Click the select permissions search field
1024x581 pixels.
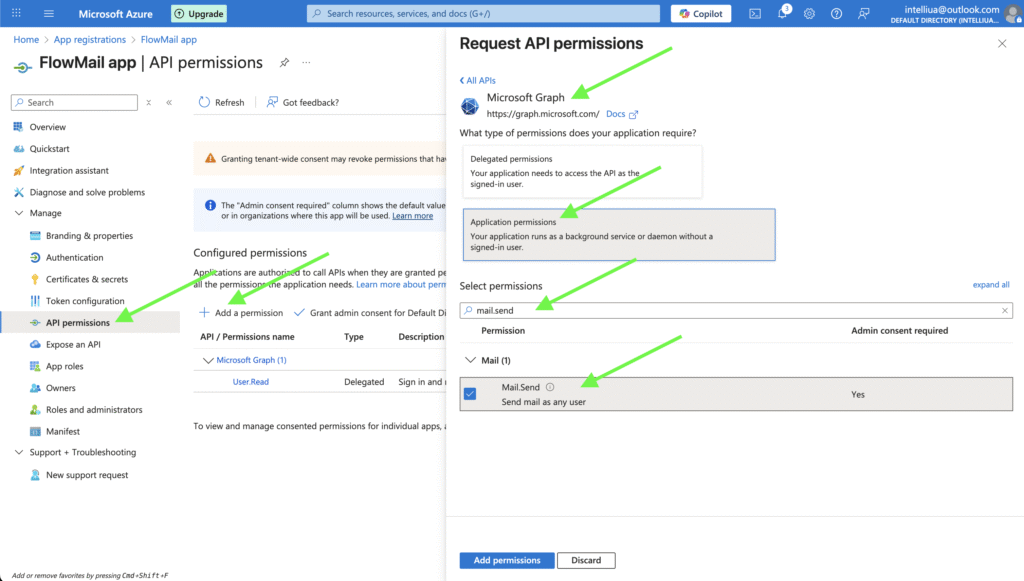(x=736, y=310)
